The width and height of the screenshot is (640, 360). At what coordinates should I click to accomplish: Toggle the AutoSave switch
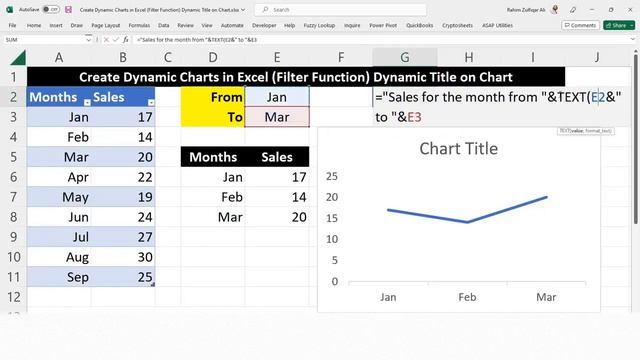point(50,9)
